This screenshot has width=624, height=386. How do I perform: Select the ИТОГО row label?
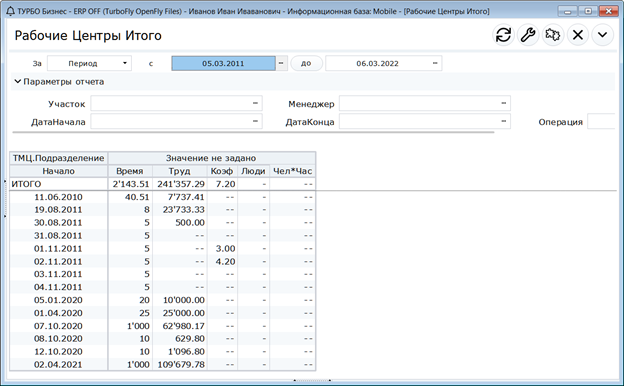pyautogui.click(x=26, y=184)
